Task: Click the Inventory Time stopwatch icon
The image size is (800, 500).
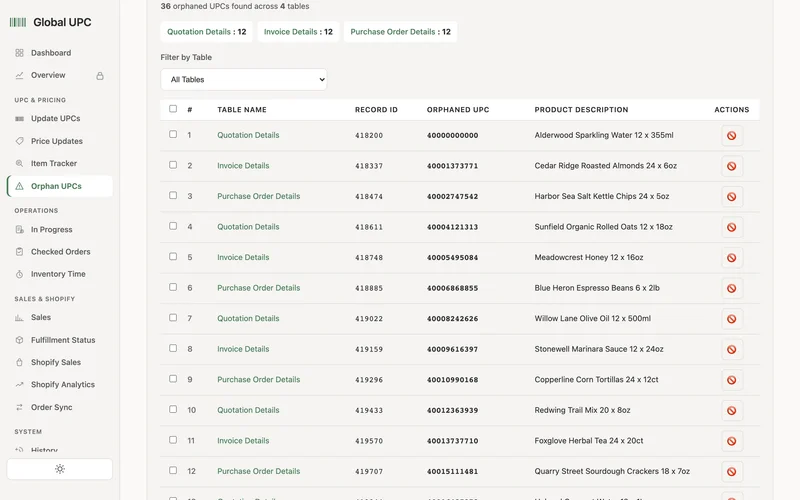Action: [x=19, y=274]
